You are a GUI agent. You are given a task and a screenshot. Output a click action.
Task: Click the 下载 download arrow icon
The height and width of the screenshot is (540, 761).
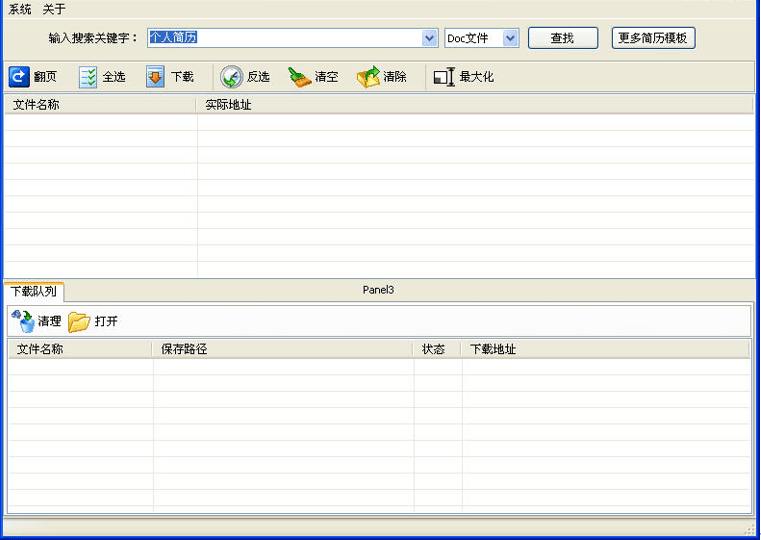155,77
